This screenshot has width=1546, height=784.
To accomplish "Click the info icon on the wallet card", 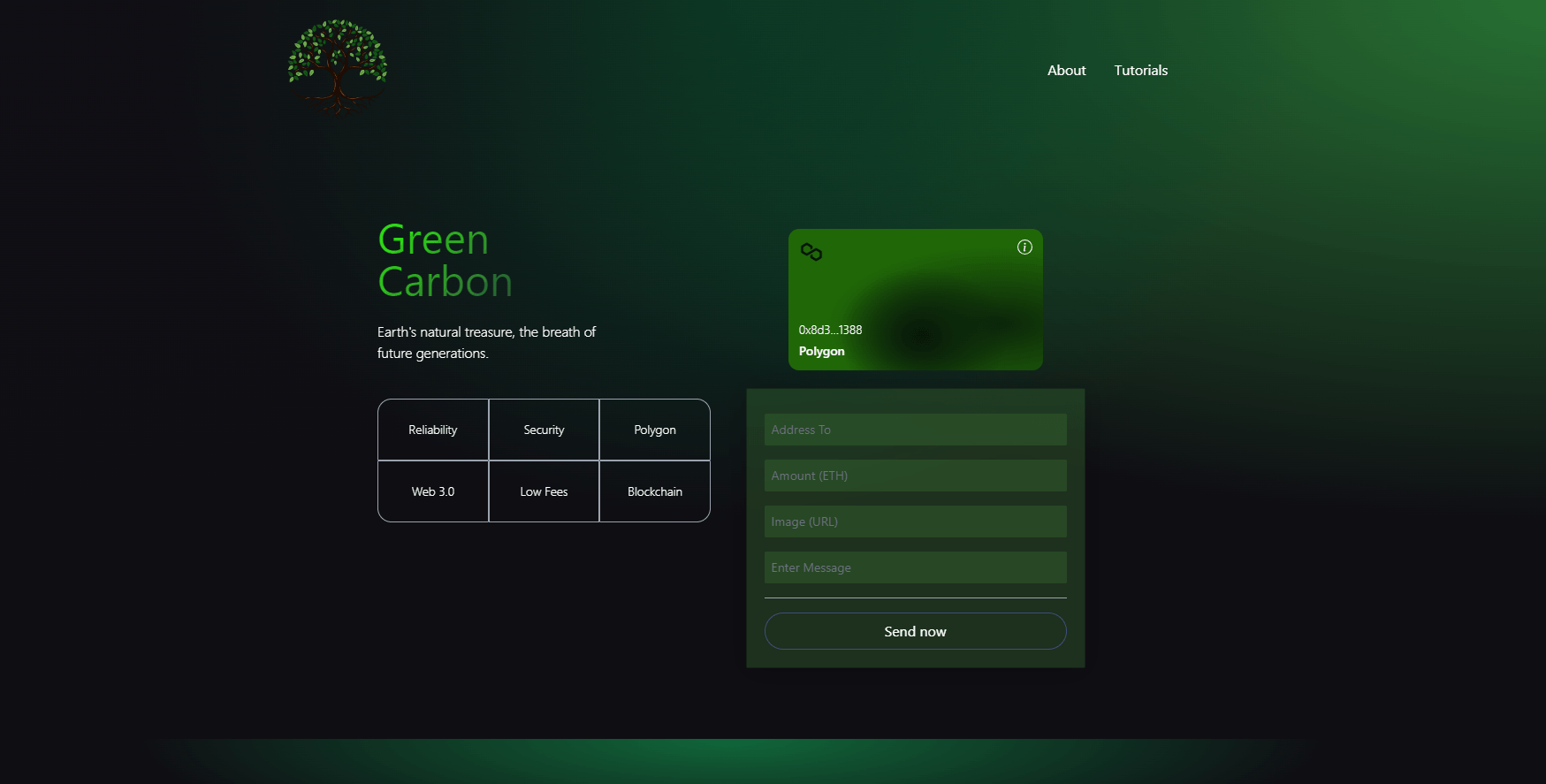I will (1024, 247).
